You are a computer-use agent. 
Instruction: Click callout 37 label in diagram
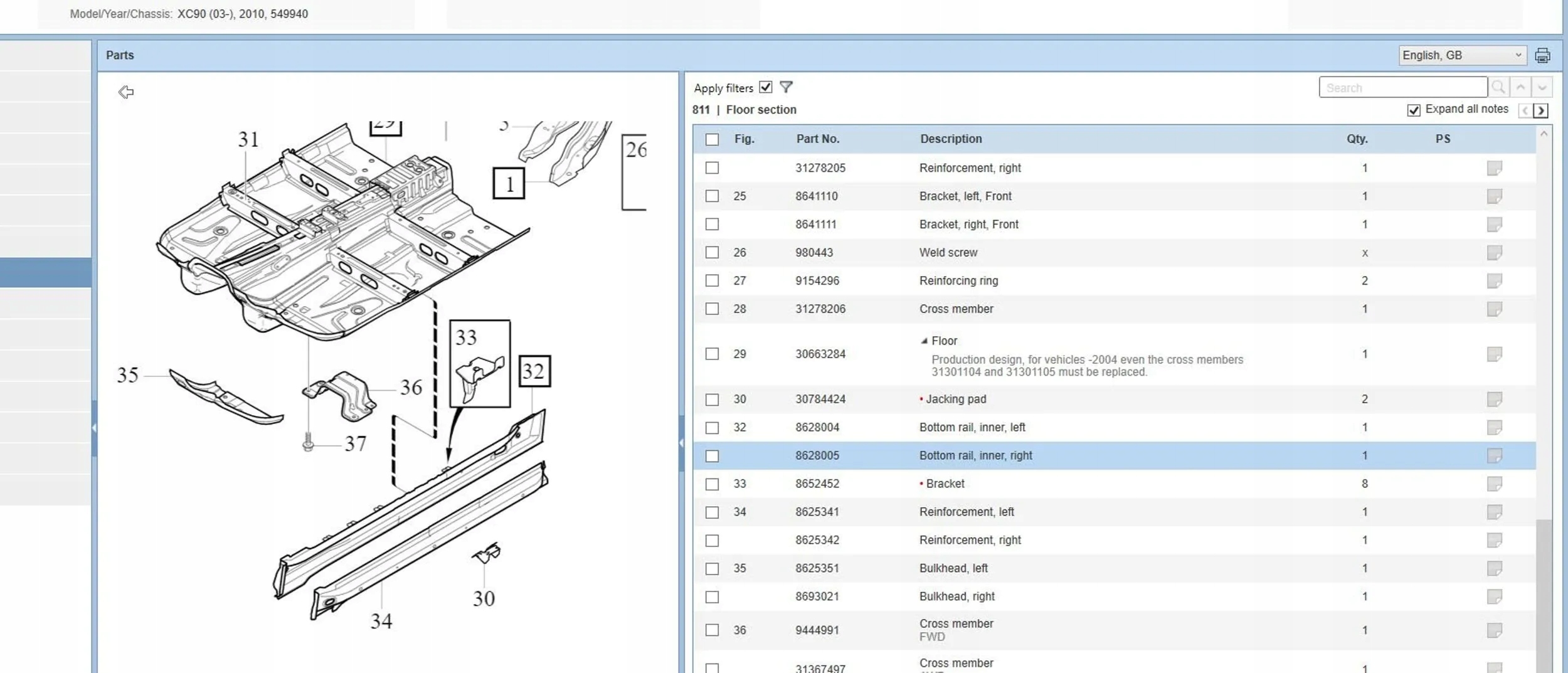tap(356, 444)
